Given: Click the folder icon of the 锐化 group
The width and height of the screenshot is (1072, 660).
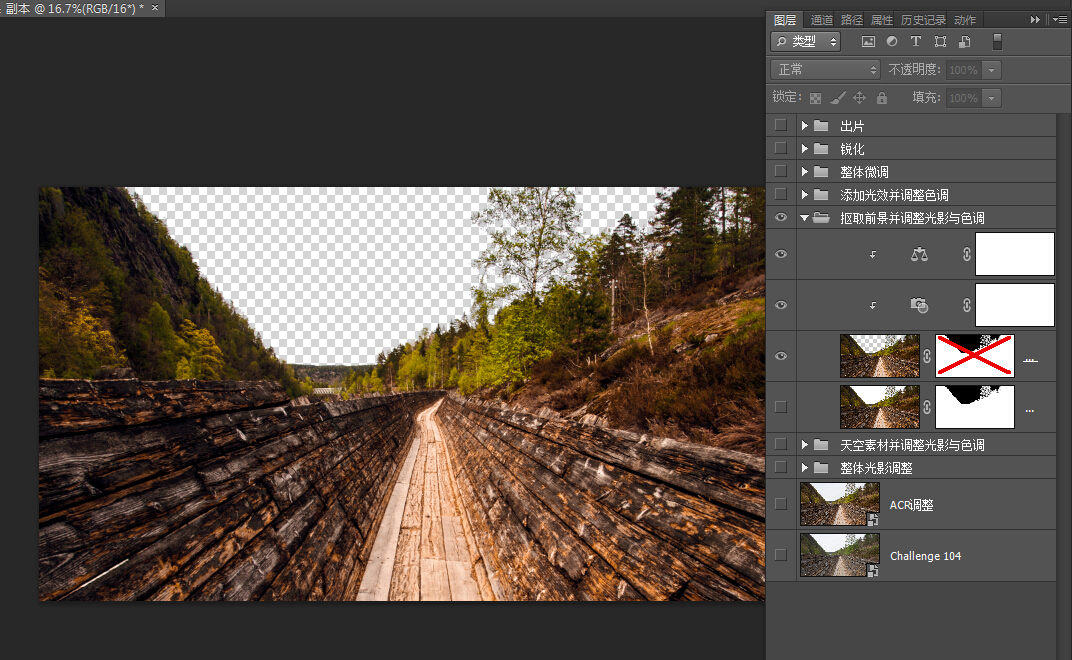Looking at the screenshot, I should pos(821,148).
